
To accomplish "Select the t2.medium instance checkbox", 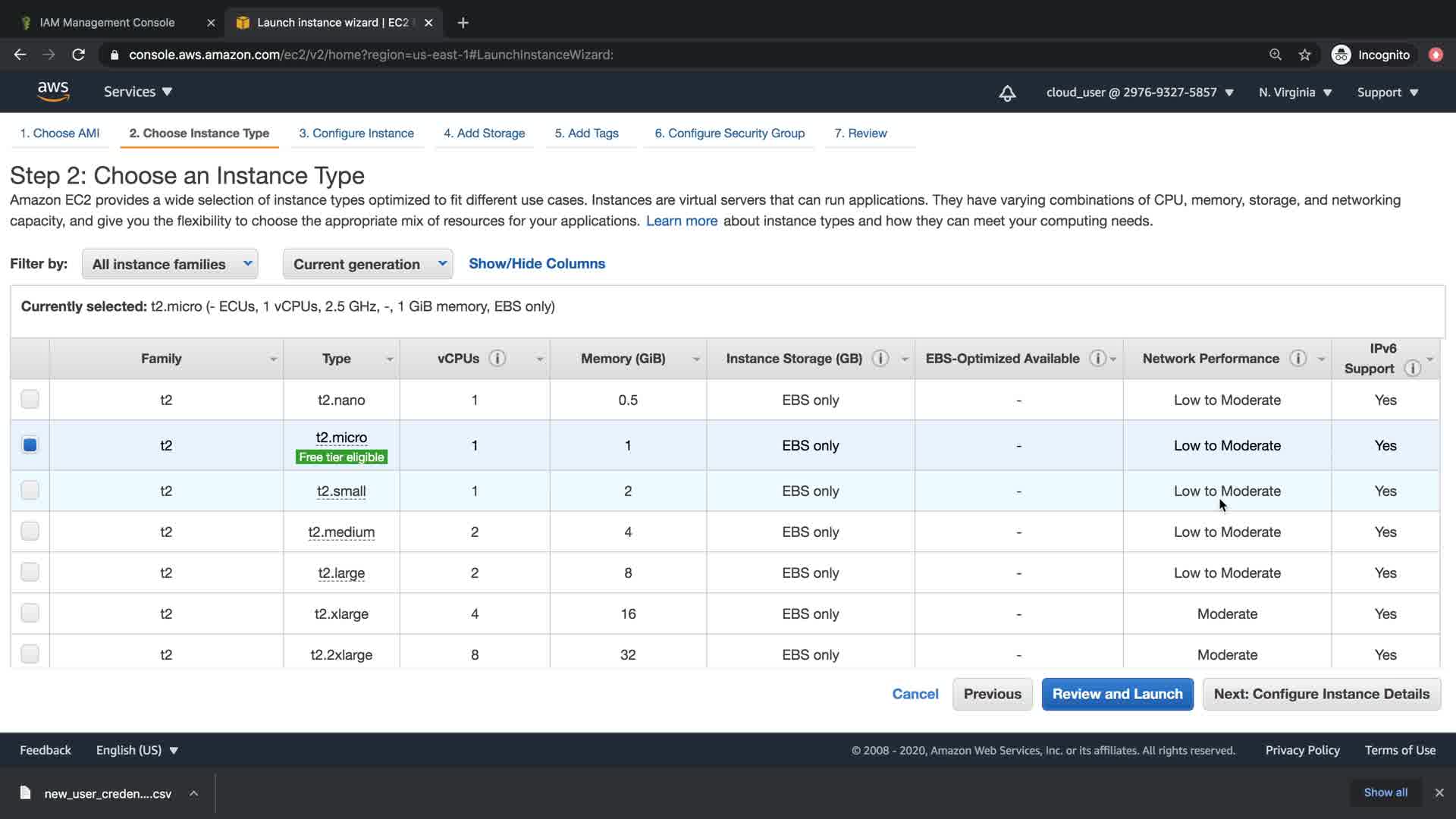I will click(x=30, y=532).
